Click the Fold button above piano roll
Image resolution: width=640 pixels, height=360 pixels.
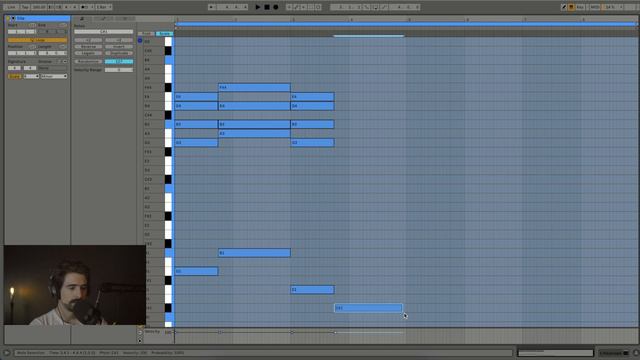146,33
